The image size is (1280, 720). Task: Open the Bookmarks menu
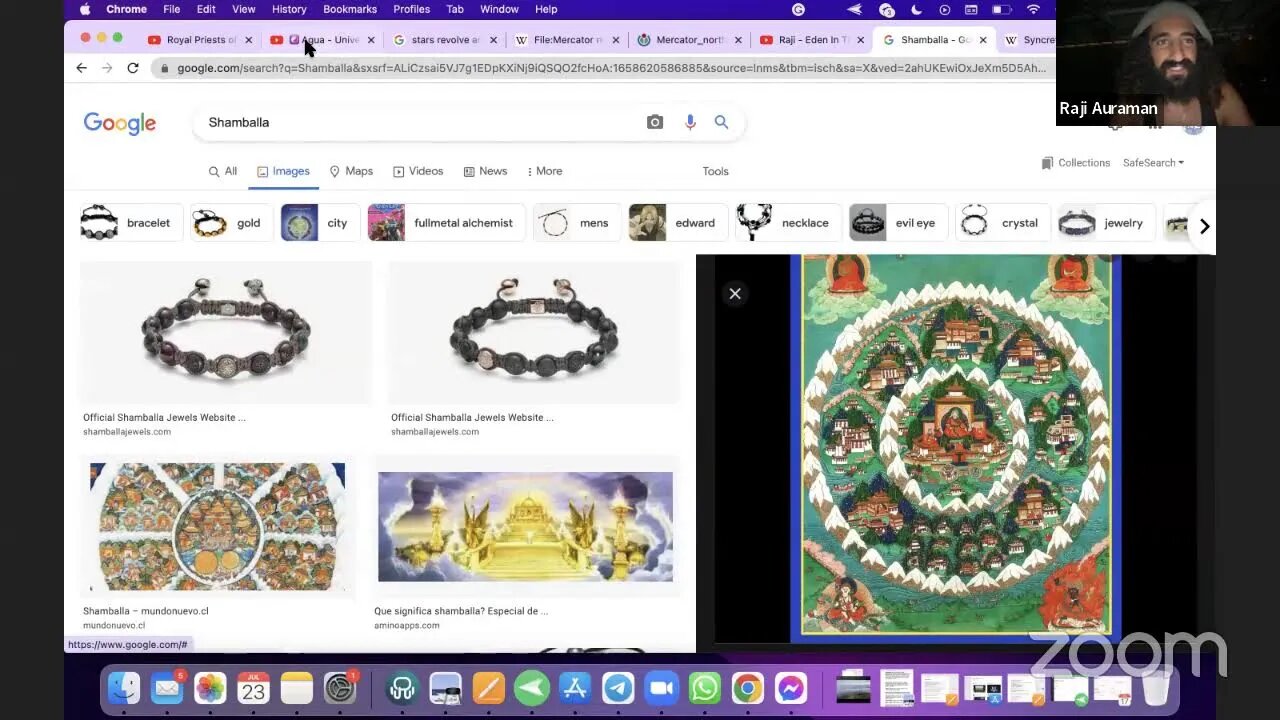point(350,9)
